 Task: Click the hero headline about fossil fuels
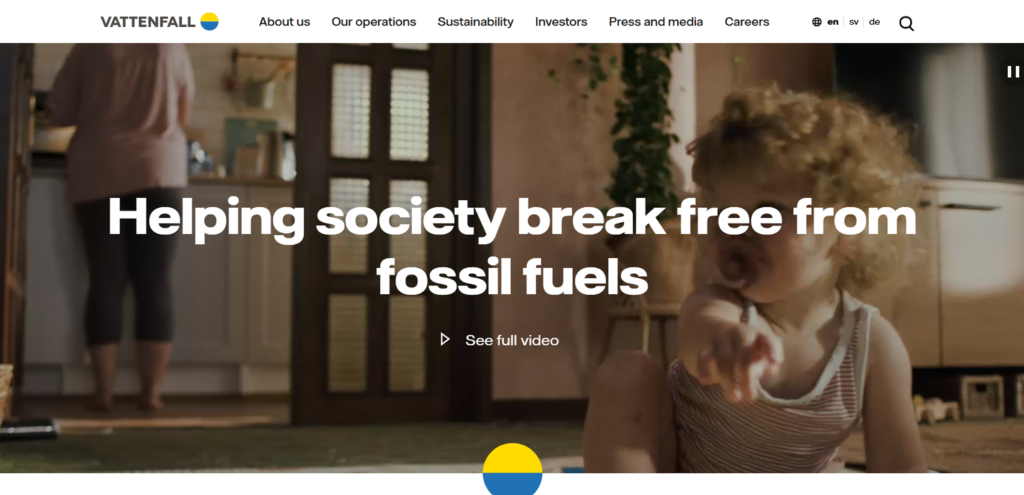click(x=512, y=245)
